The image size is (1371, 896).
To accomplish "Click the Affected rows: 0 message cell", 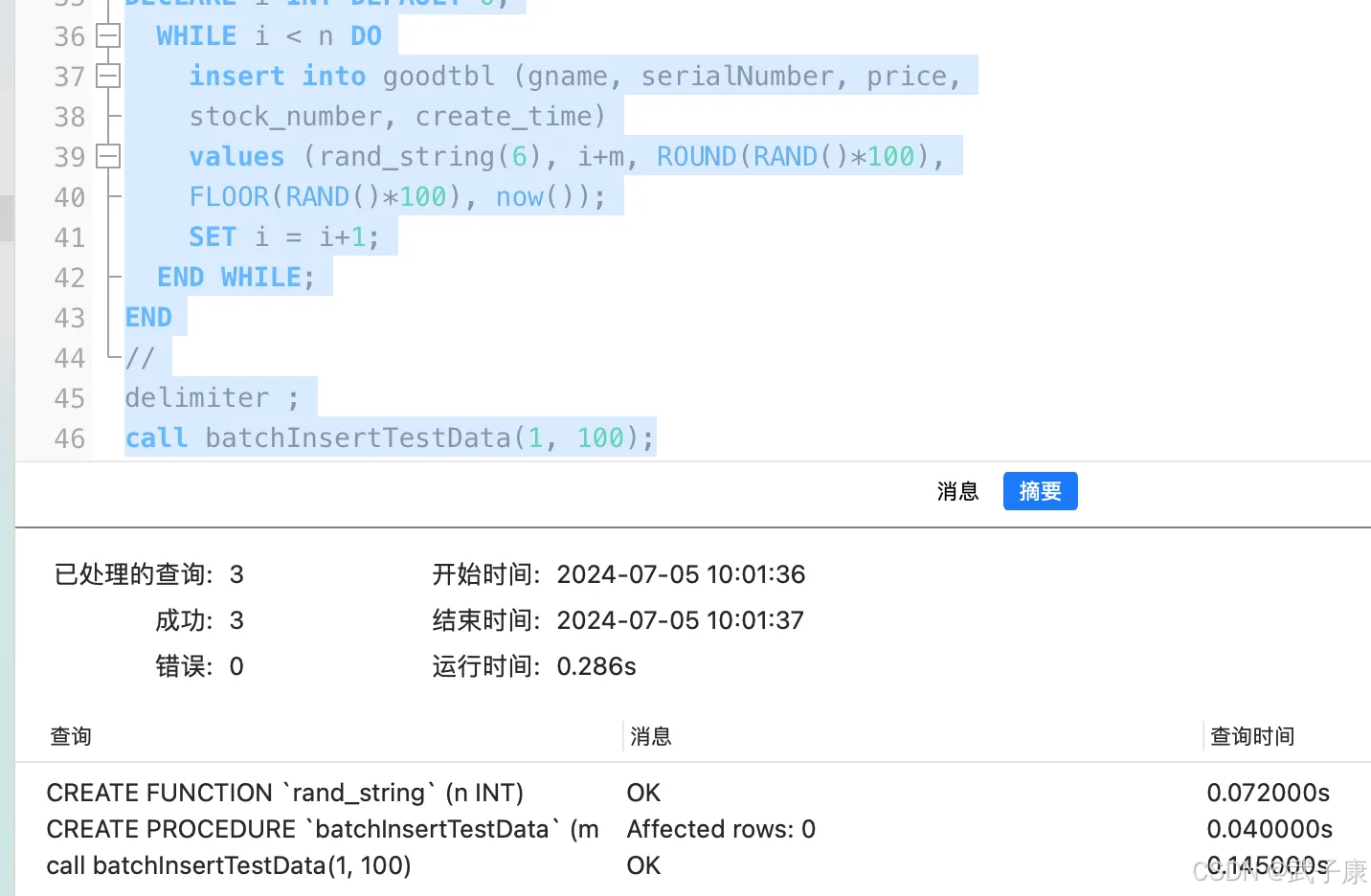I will point(720,829).
